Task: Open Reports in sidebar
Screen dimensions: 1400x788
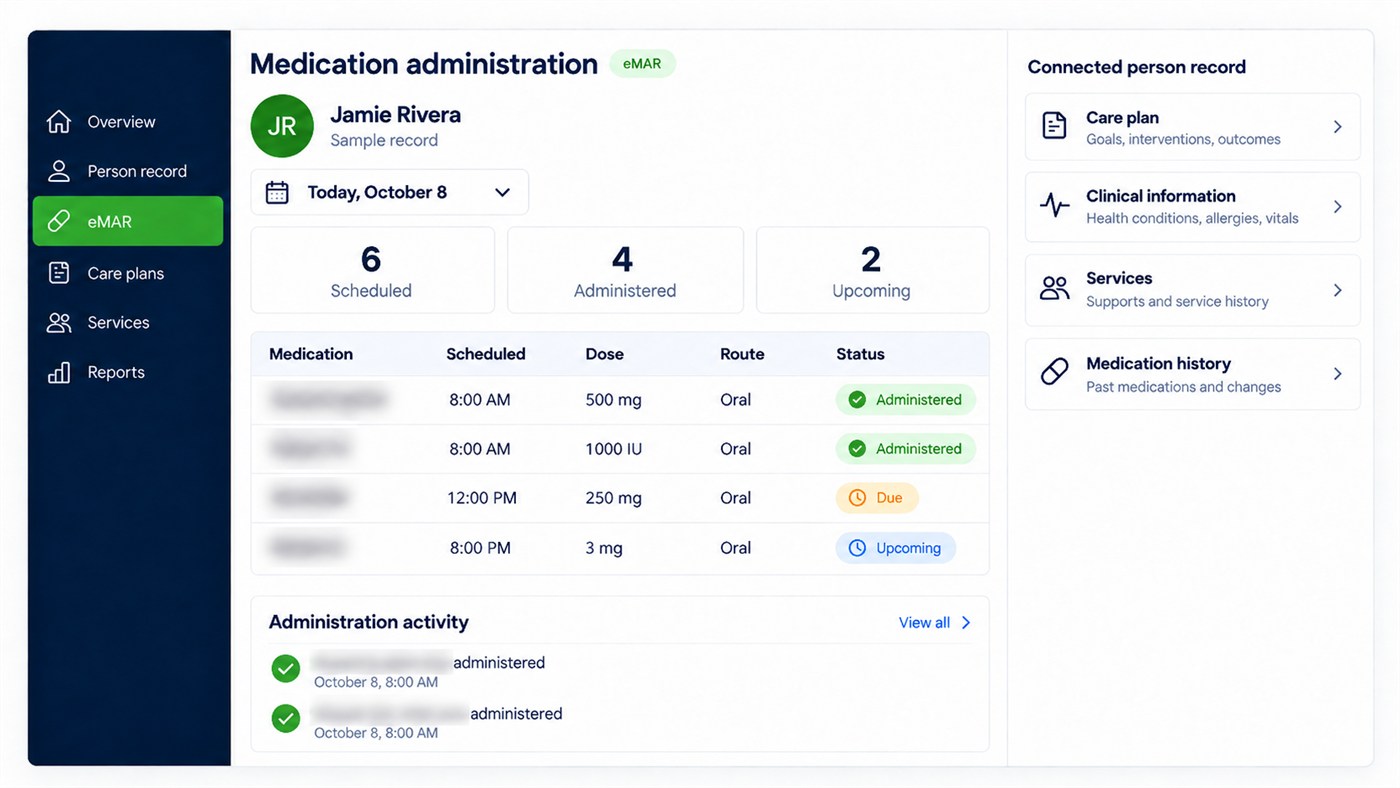Action: [128, 372]
